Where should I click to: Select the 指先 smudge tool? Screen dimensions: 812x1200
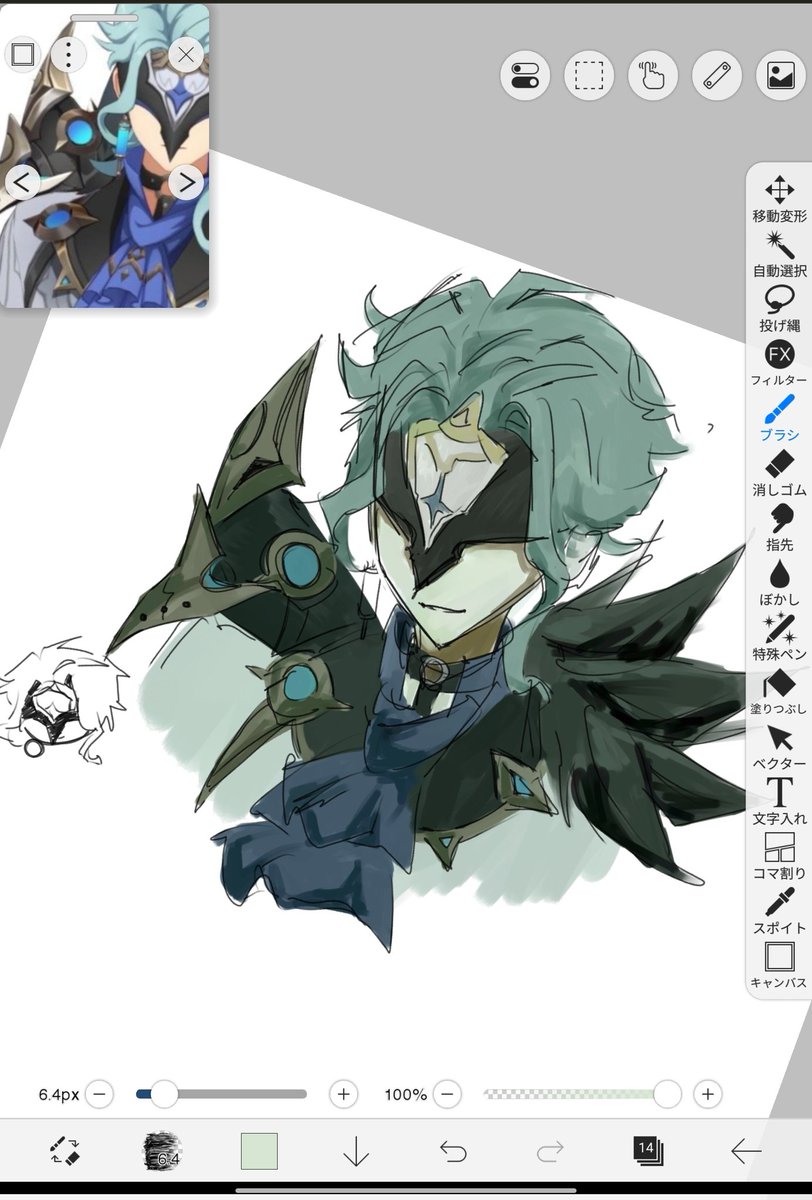pyautogui.click(x=779, y=528)
